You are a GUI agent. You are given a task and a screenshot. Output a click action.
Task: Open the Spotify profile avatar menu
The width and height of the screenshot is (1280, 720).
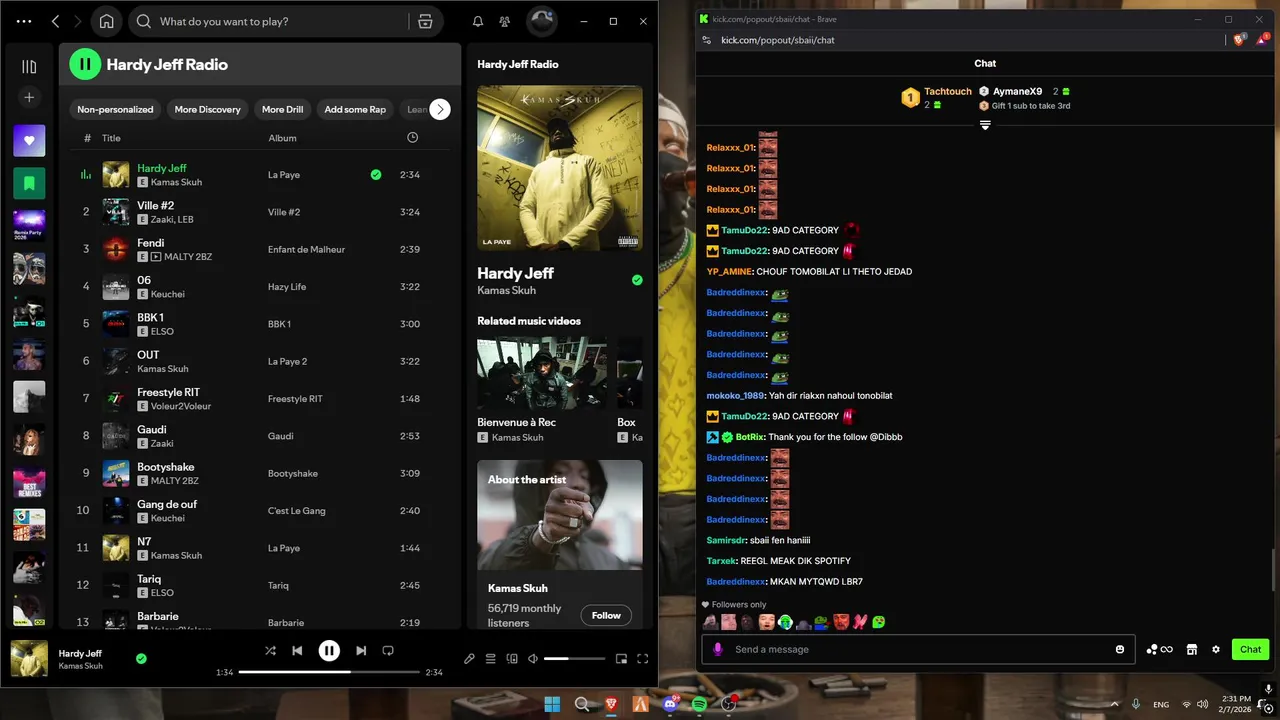tap(542, 21)
